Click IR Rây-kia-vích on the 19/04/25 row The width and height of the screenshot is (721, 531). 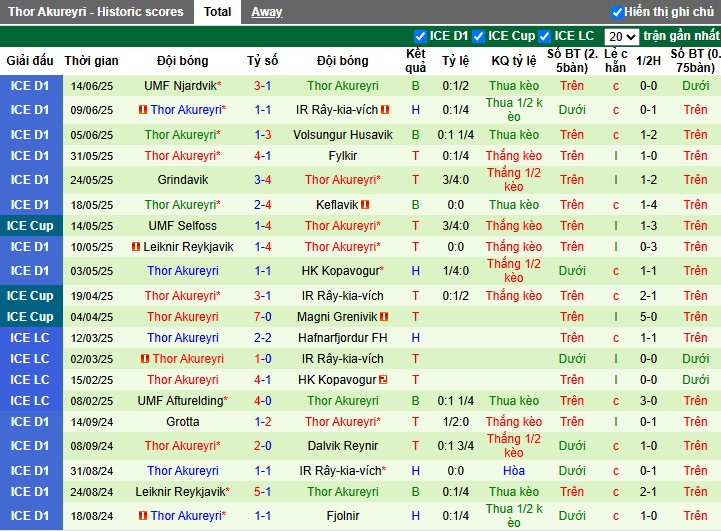(x=343, y=296)
